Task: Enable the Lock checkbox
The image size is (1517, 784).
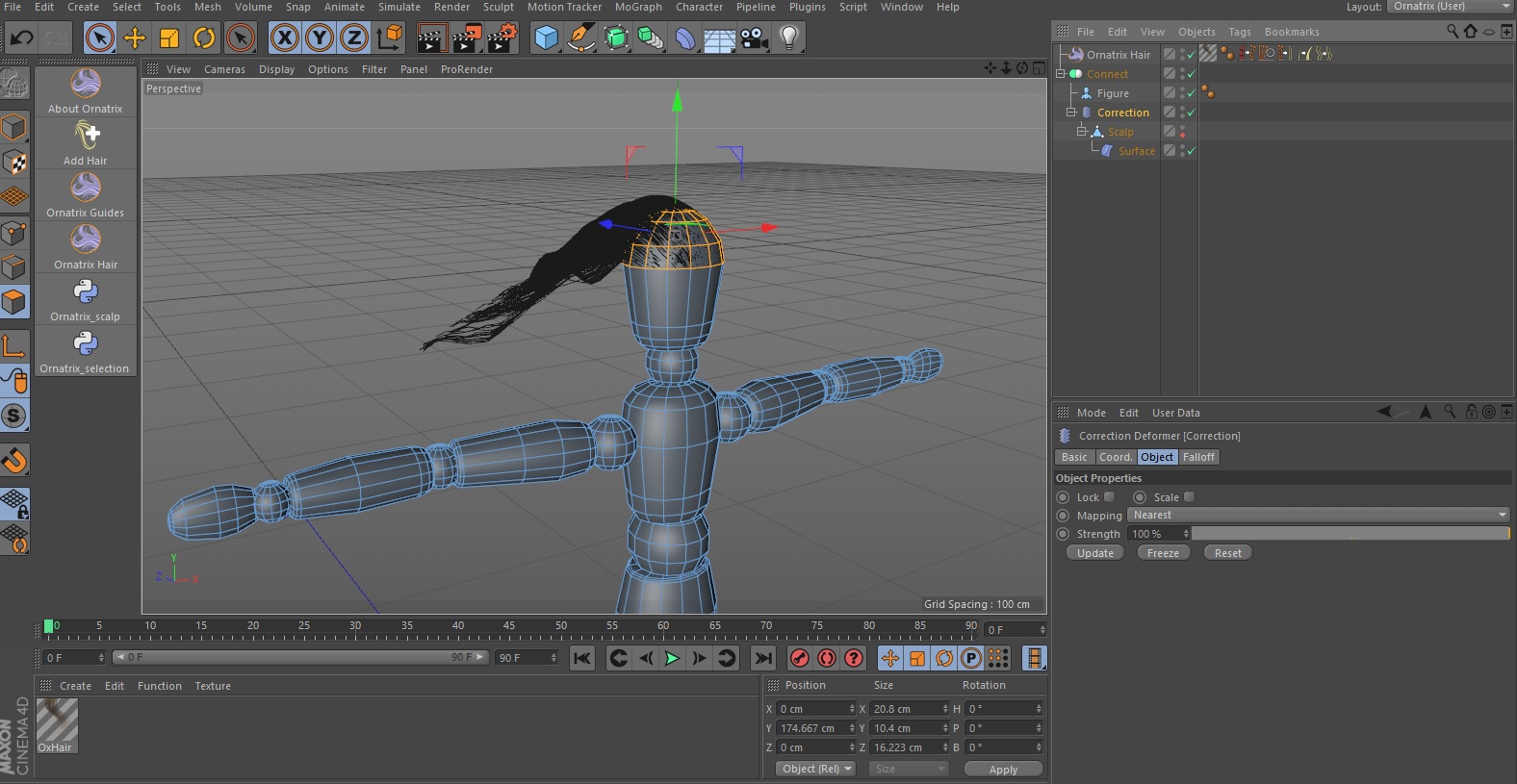Action: (x=1109, y=497)
